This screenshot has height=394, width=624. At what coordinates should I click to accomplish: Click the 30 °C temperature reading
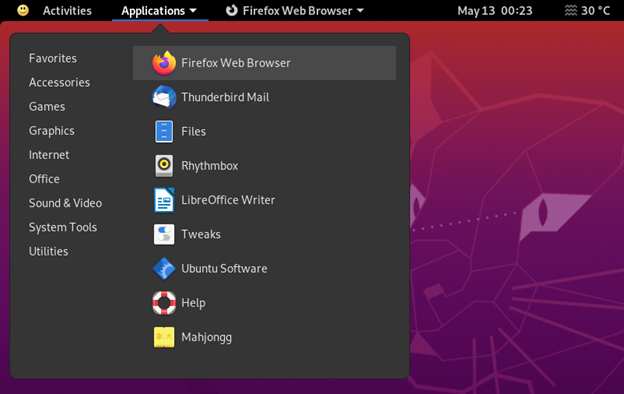[595, 11]
